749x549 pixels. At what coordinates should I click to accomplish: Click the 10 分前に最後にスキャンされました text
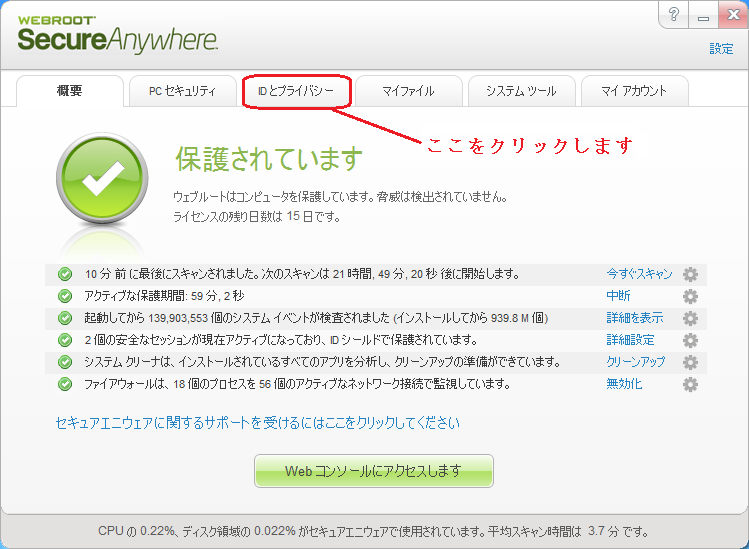(x=302, y=274)
